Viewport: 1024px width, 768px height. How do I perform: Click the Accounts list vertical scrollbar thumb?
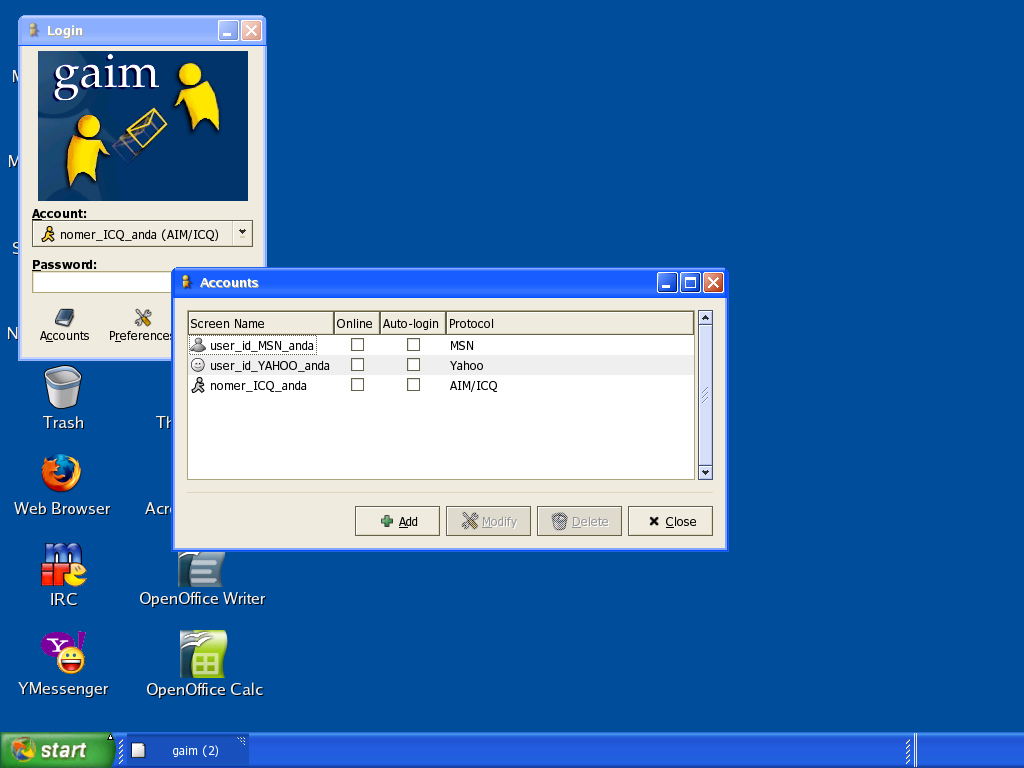point(705,395)
